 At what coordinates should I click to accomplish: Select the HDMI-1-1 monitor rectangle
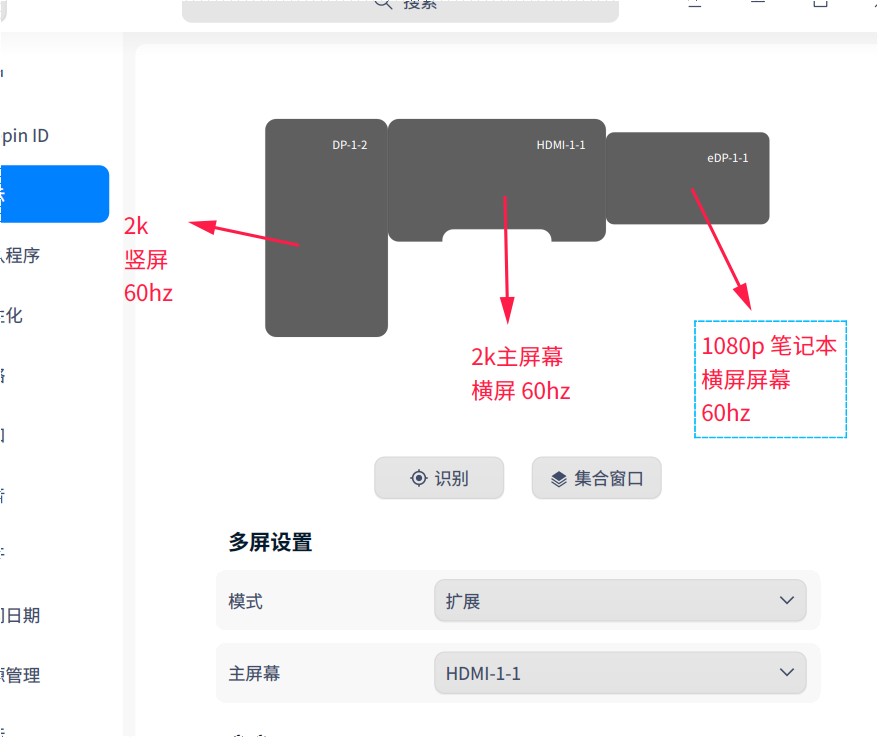pos(497,179)
